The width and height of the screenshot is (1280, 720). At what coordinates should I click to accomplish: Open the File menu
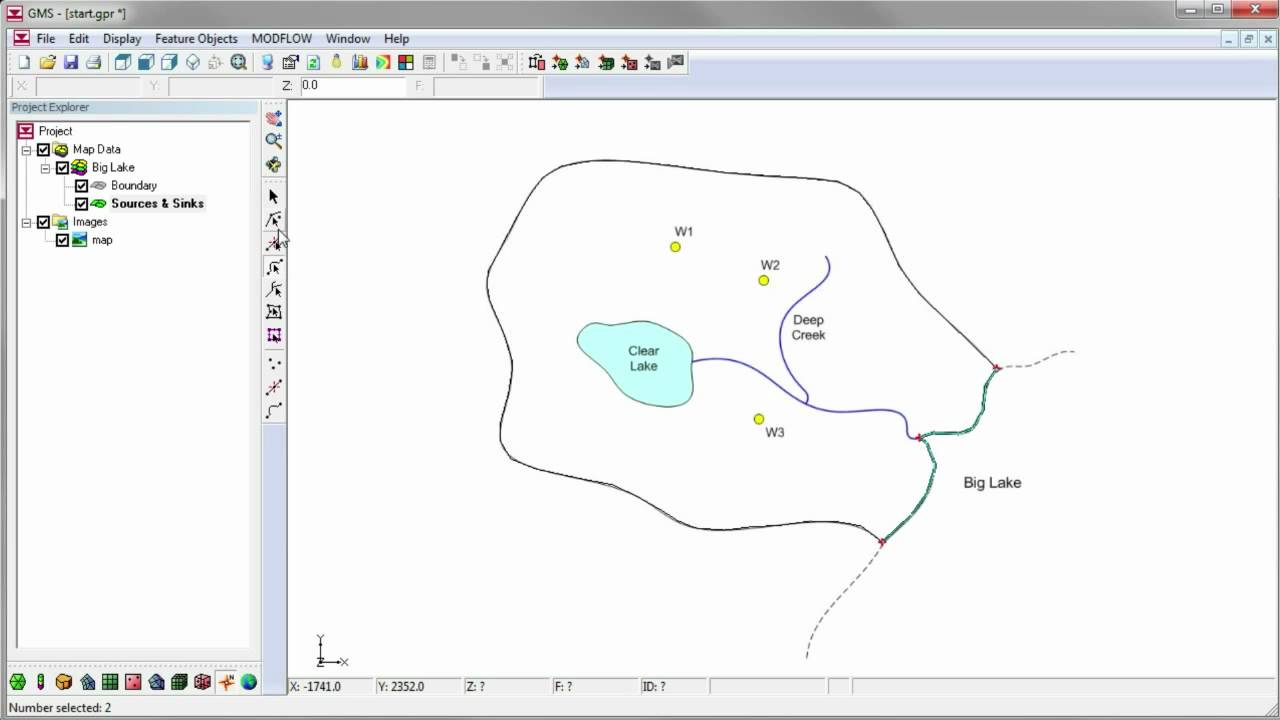pyautogui.click(x=46, y=39)
